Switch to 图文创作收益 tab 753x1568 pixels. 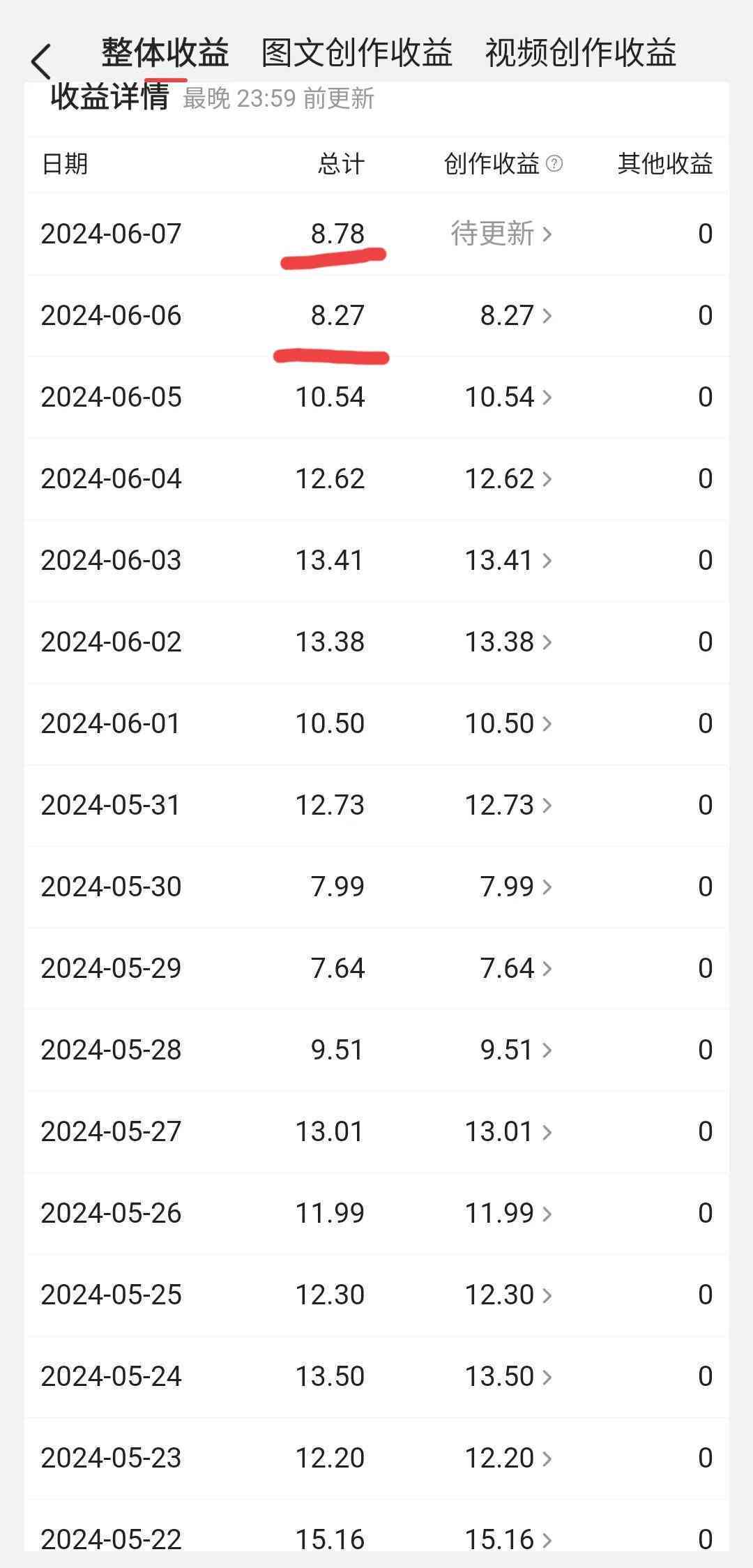(x=357, y=53)
